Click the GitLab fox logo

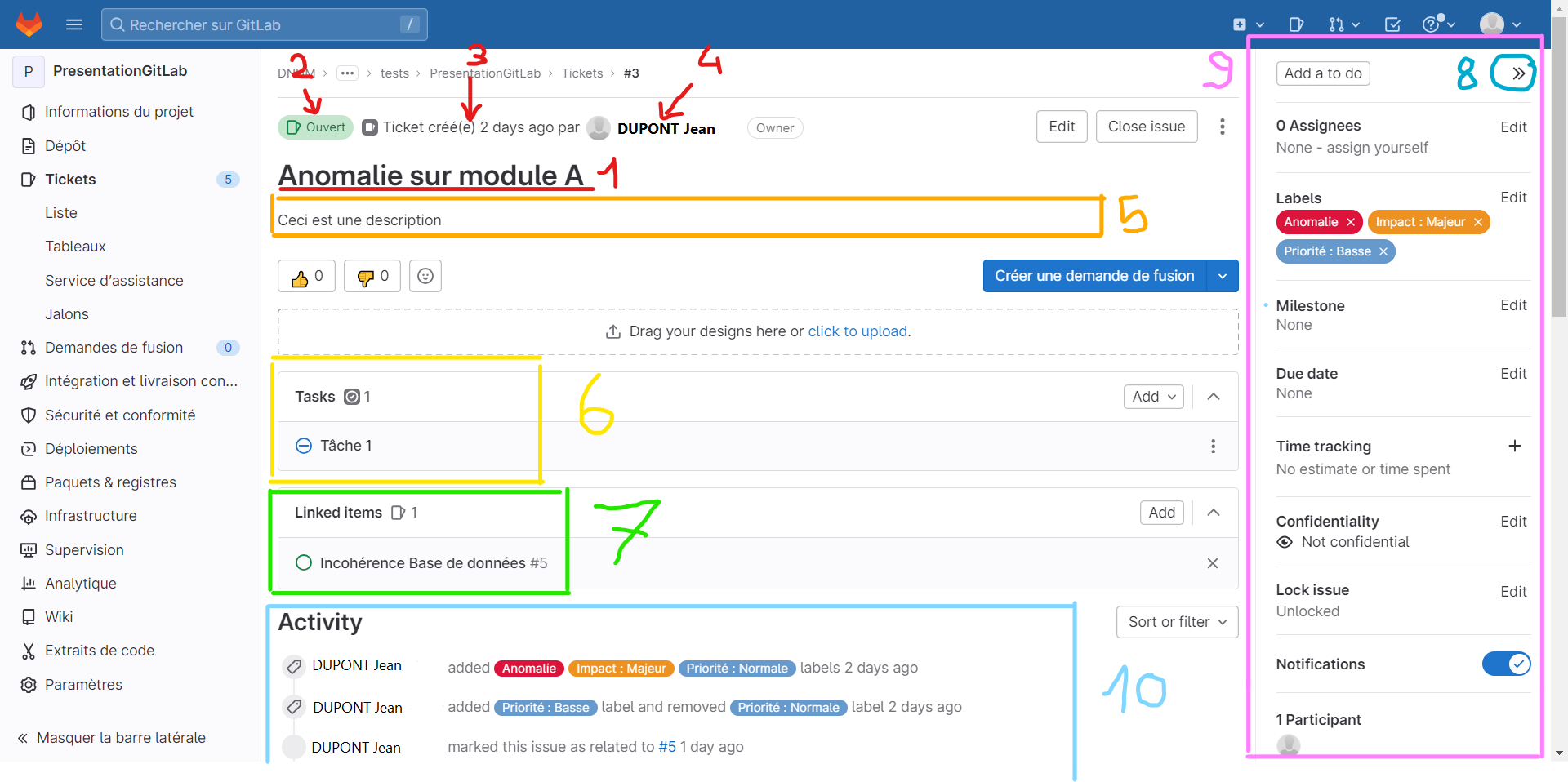tap(29, 24)
